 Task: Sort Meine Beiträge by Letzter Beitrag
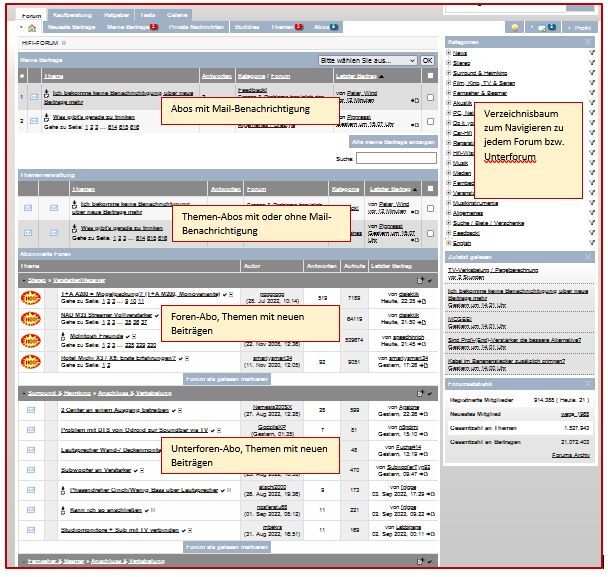(x=356, y=76)
